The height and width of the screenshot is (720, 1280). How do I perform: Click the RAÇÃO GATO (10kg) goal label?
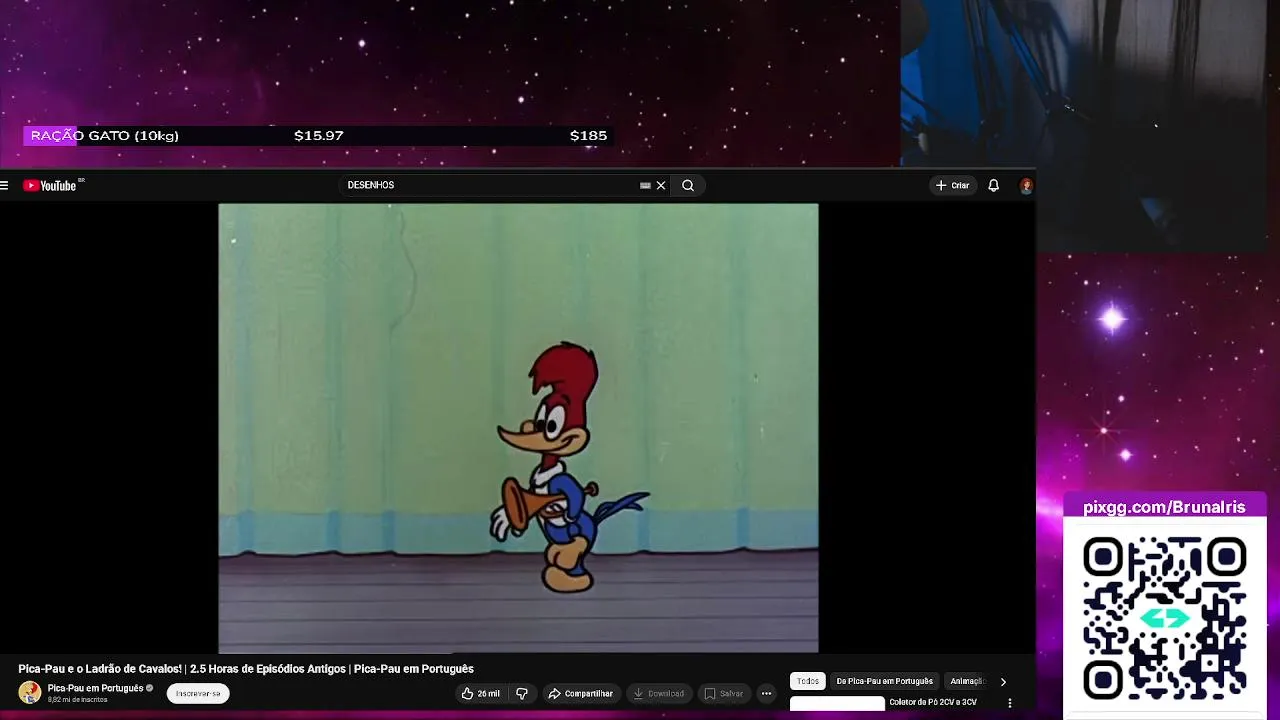(x=104, y=136)
